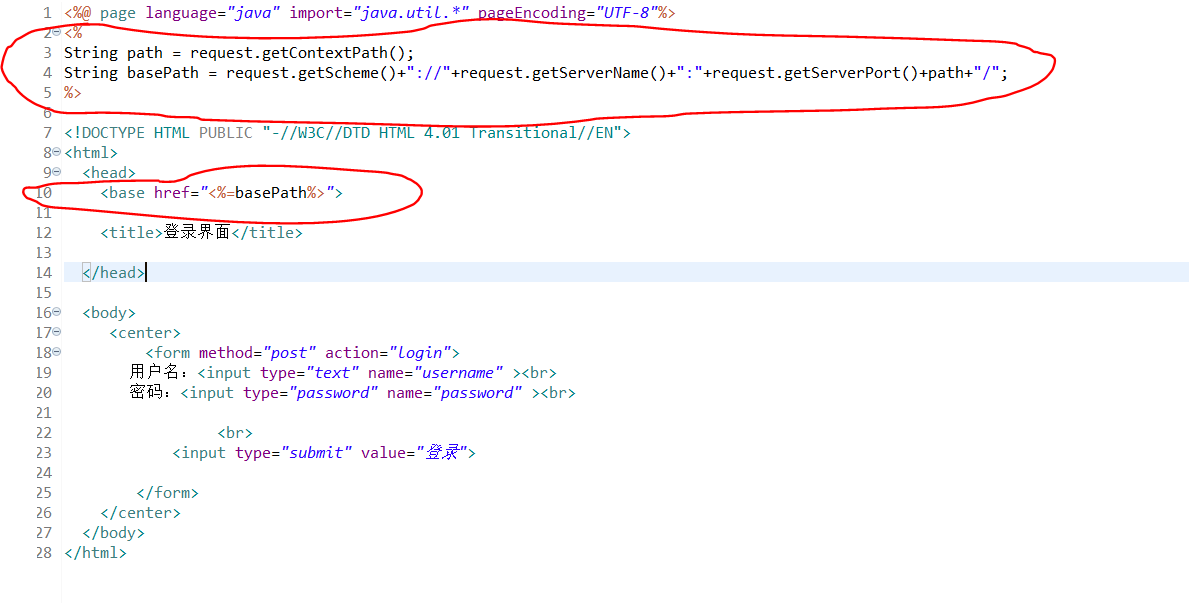Collapse the <center> fold marker at line 17
This screenshot has height=603, width=1189.
[57, 331]
